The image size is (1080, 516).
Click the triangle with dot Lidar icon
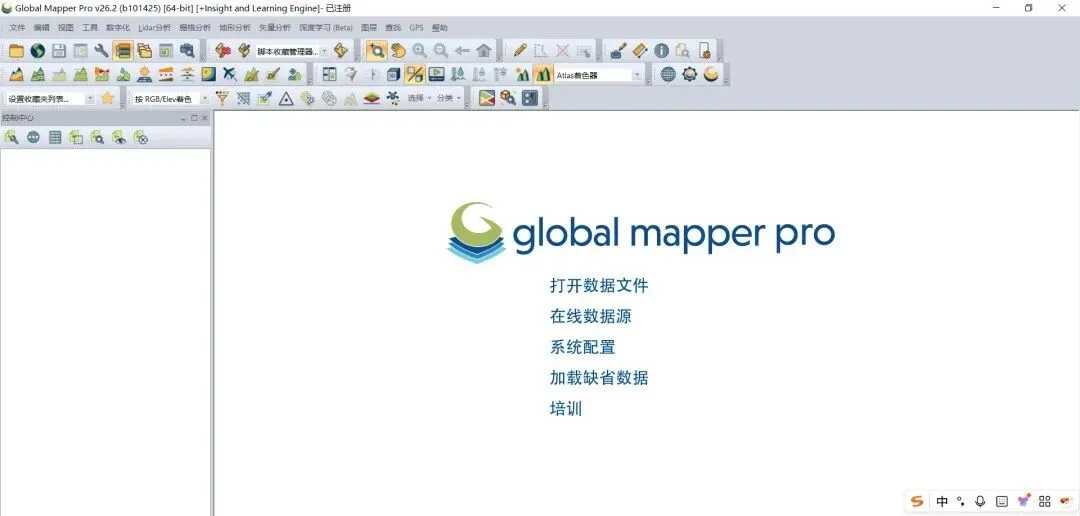click(286, 98)
